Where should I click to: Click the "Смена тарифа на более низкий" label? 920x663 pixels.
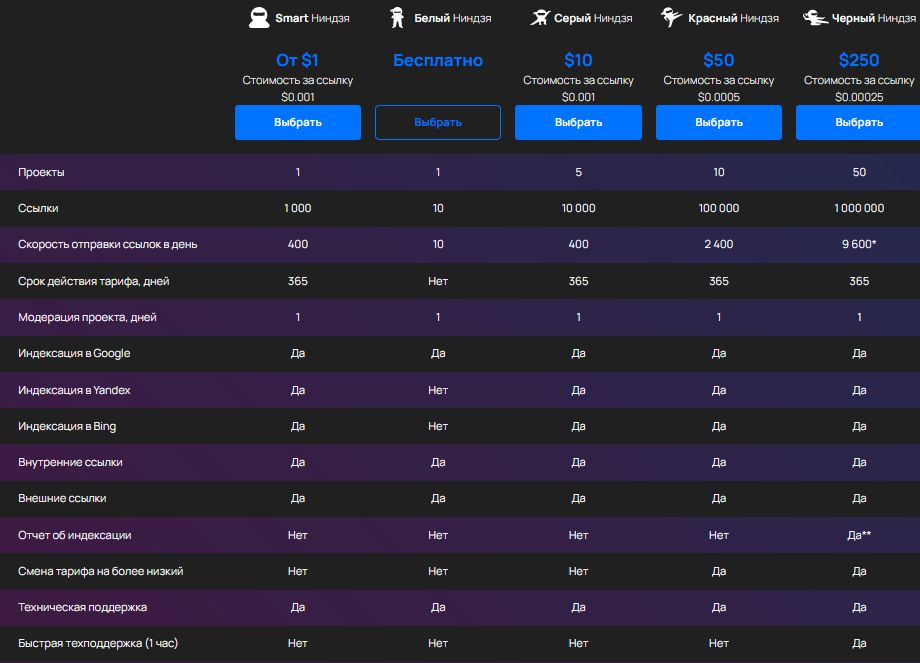(100, 571)
